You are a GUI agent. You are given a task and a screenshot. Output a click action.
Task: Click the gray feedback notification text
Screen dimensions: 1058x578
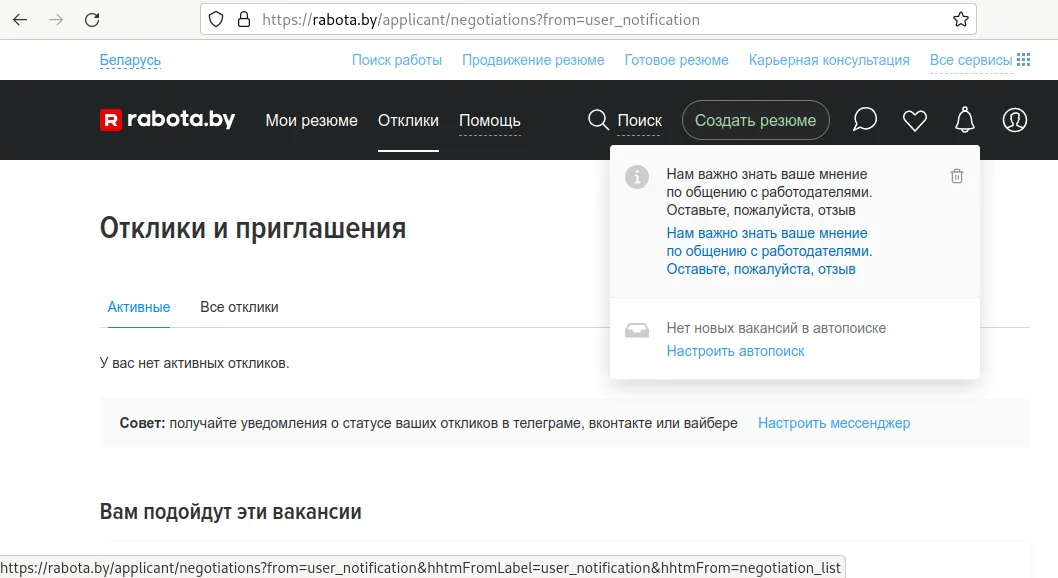click(x=769, y=192)
